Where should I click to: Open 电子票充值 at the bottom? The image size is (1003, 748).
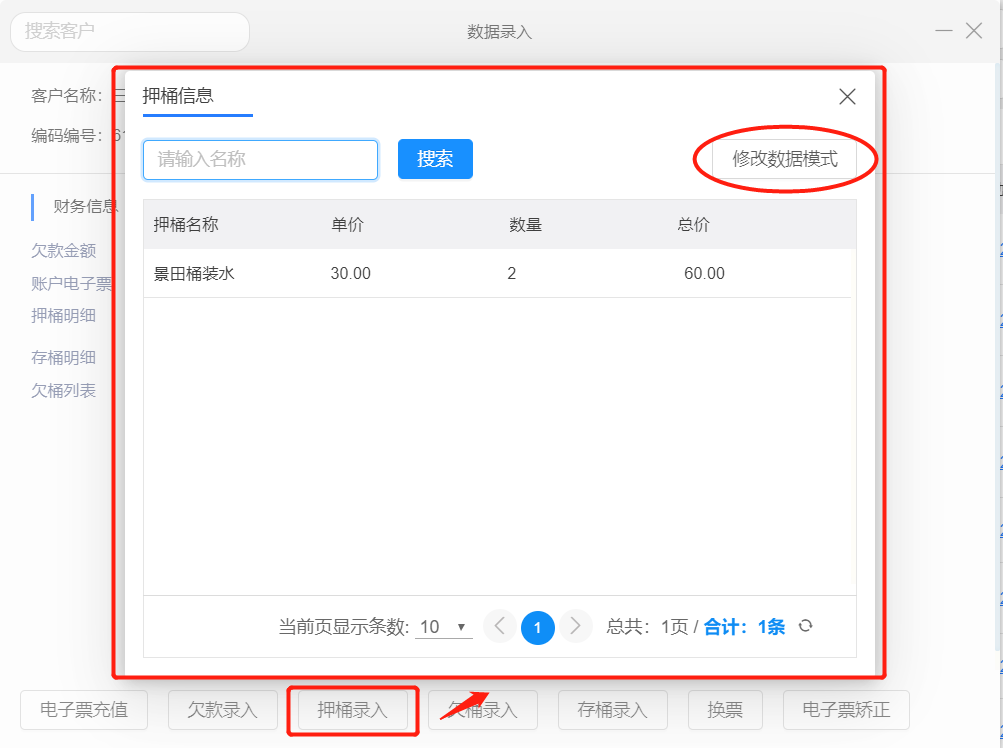pos(84,710)
